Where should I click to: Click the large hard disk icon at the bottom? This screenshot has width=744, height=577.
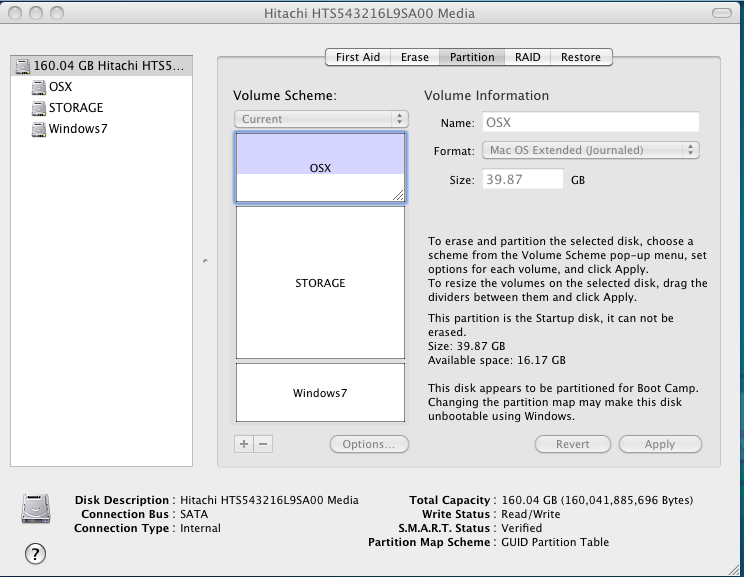[36, 508]
